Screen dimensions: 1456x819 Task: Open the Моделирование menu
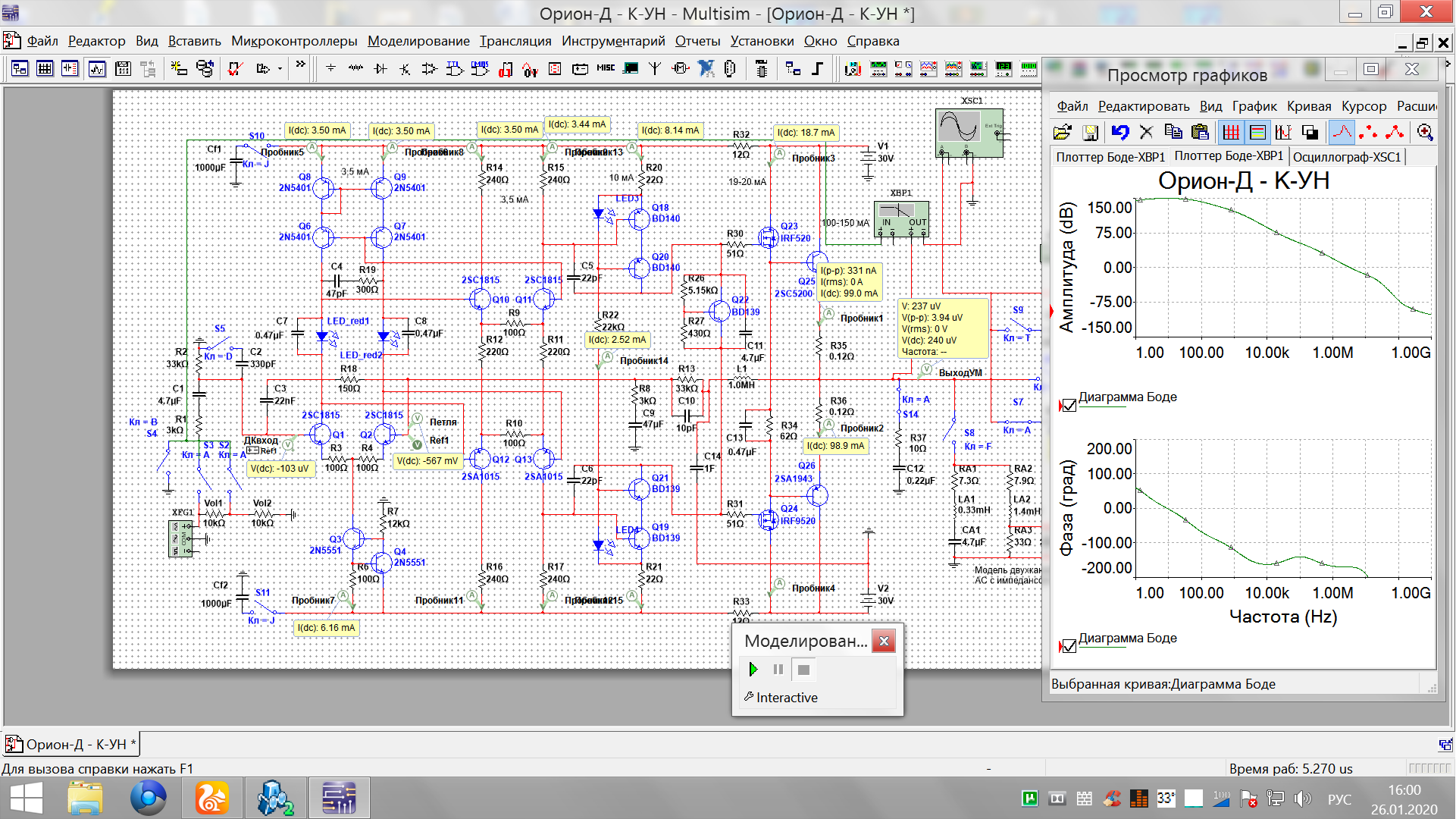(x=418, y=41)
